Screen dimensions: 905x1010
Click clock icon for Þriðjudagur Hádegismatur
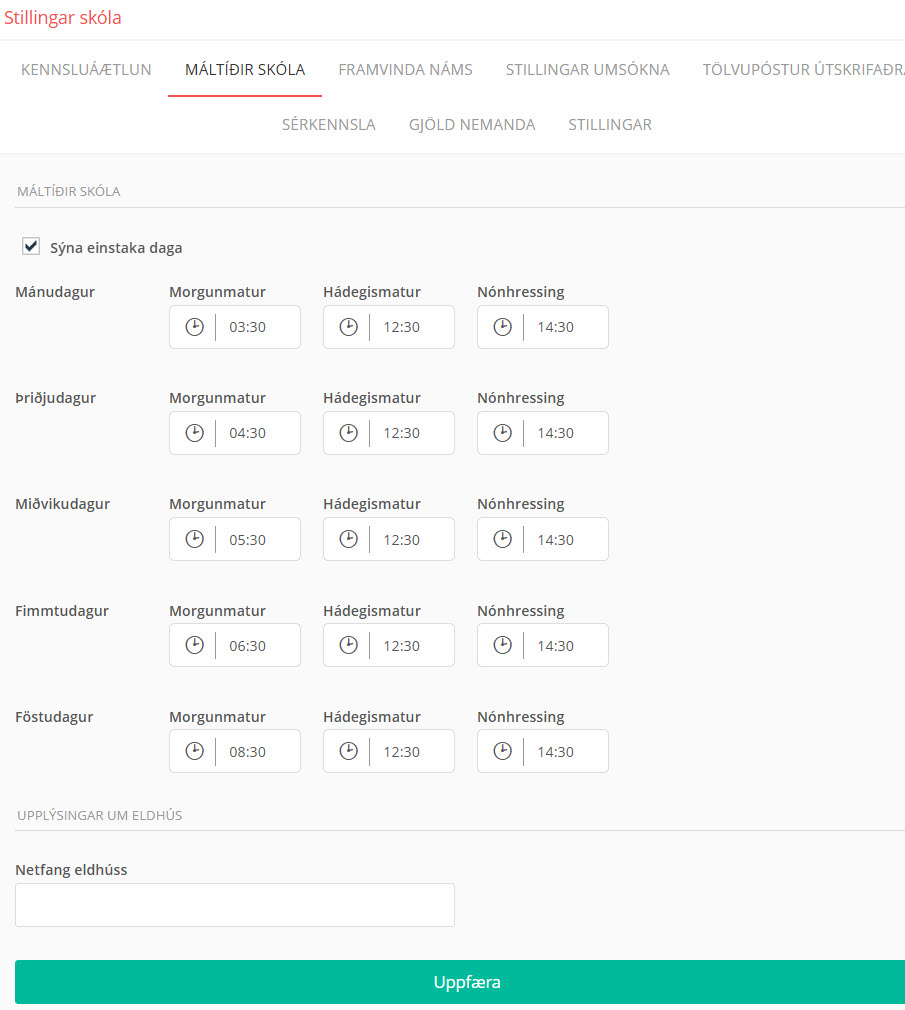pyautogui.click(x=348, y=433)
